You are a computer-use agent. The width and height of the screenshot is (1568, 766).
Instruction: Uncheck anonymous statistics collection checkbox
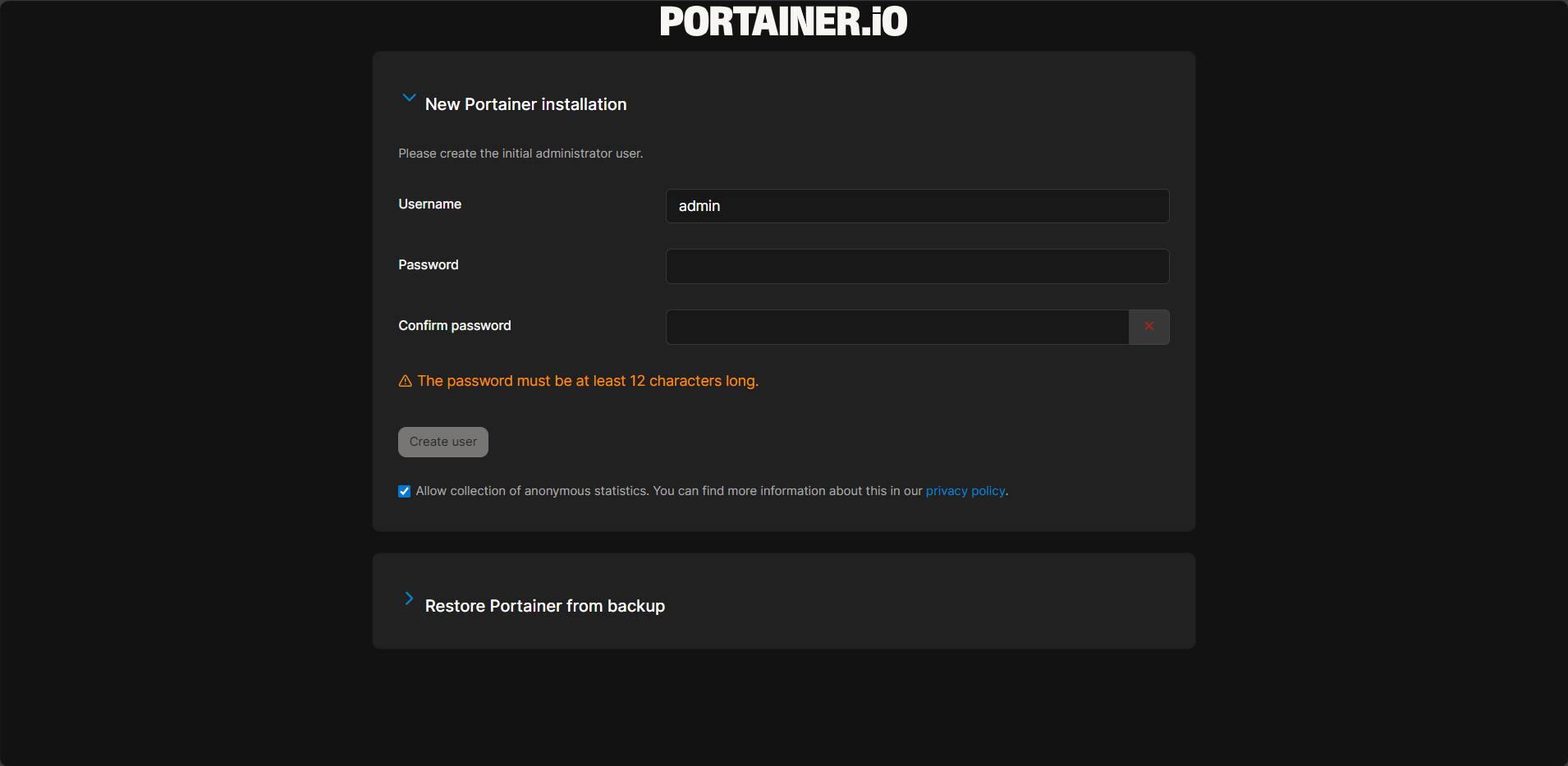click(404, 491)
